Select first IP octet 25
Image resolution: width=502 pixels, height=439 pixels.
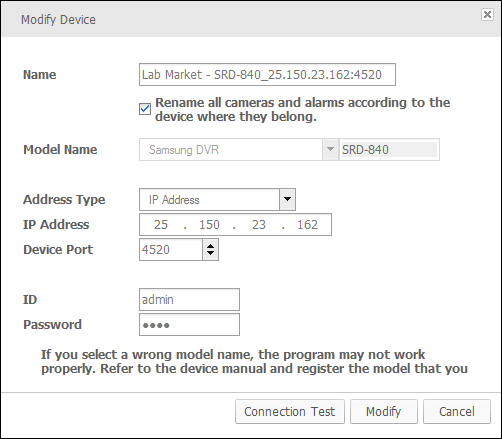(161, 225)
